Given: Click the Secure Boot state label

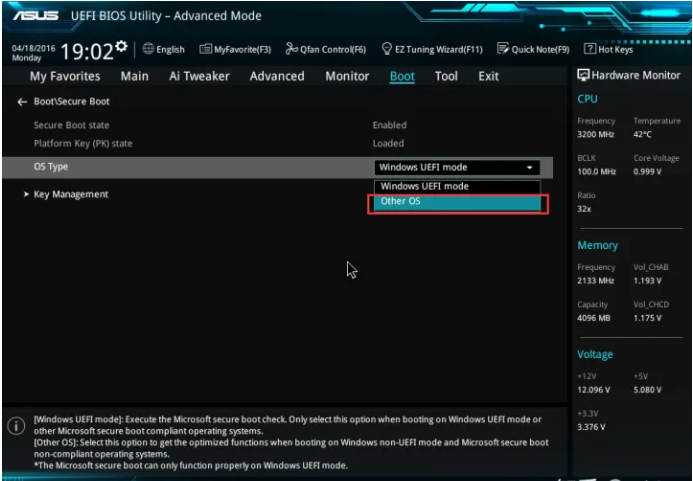Looking at the screenshot, I should click(71, 125).
